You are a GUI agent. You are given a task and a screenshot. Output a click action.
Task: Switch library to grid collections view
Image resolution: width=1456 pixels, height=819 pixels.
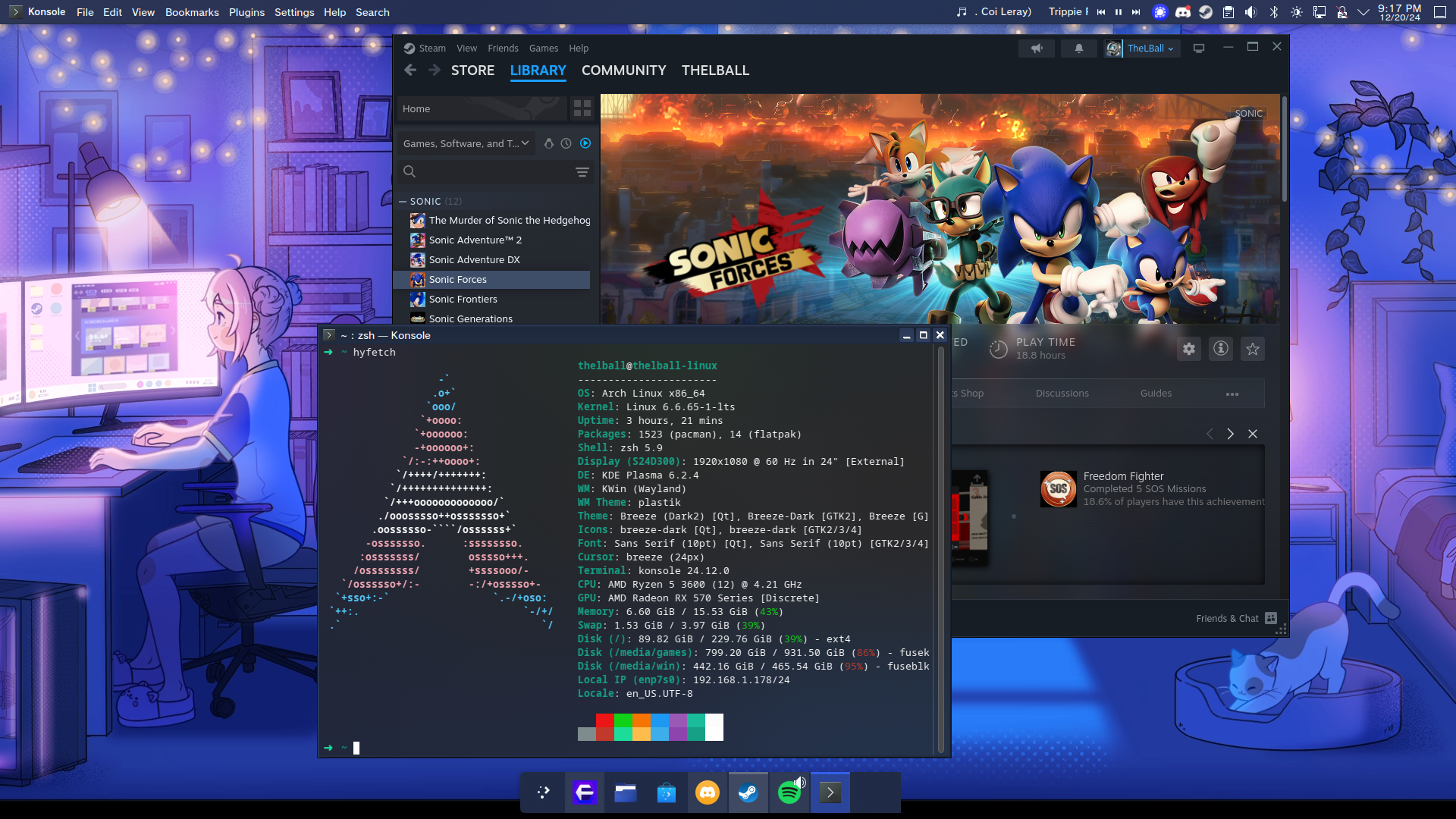point(582,108)
